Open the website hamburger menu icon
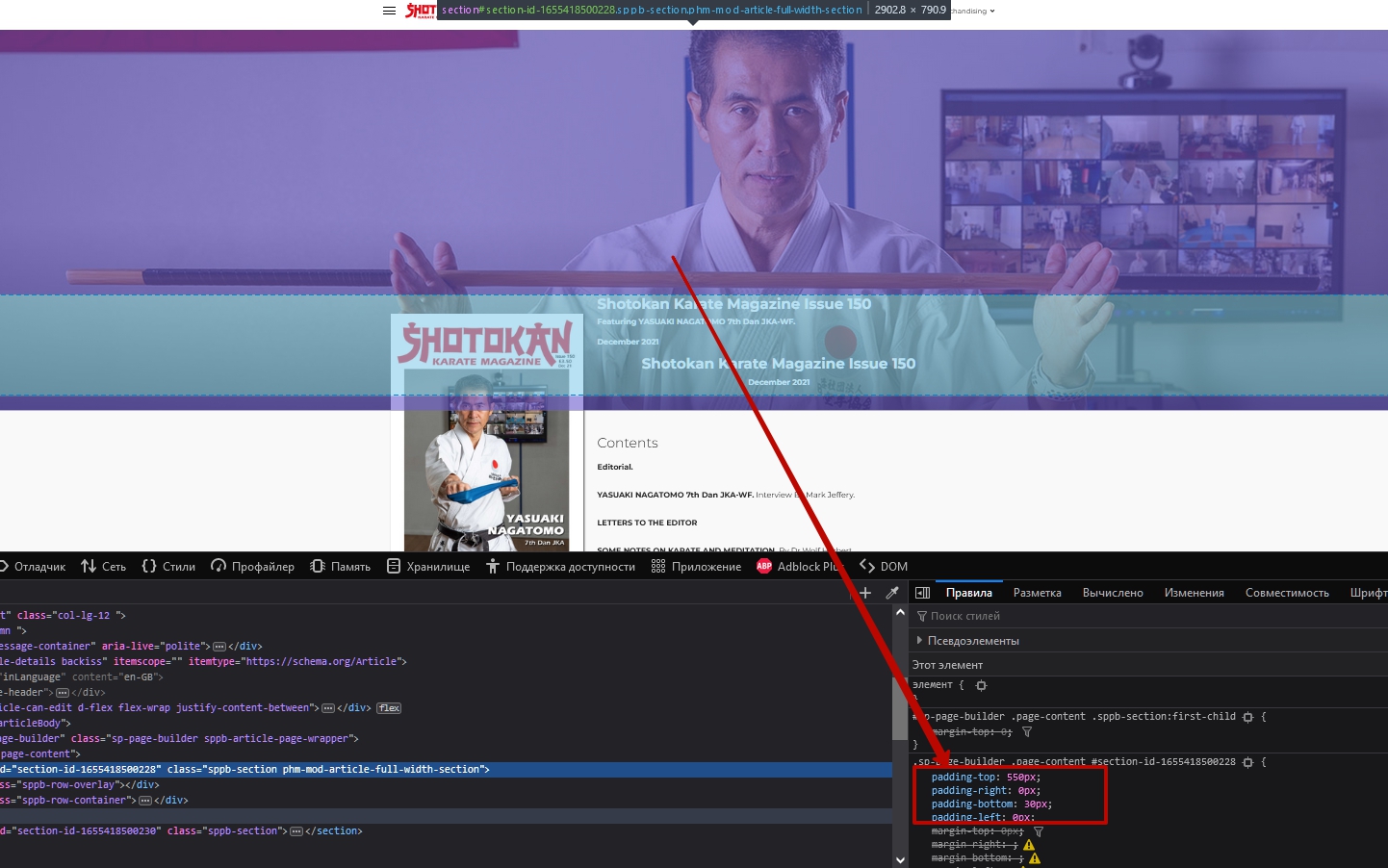 (389, 11)
